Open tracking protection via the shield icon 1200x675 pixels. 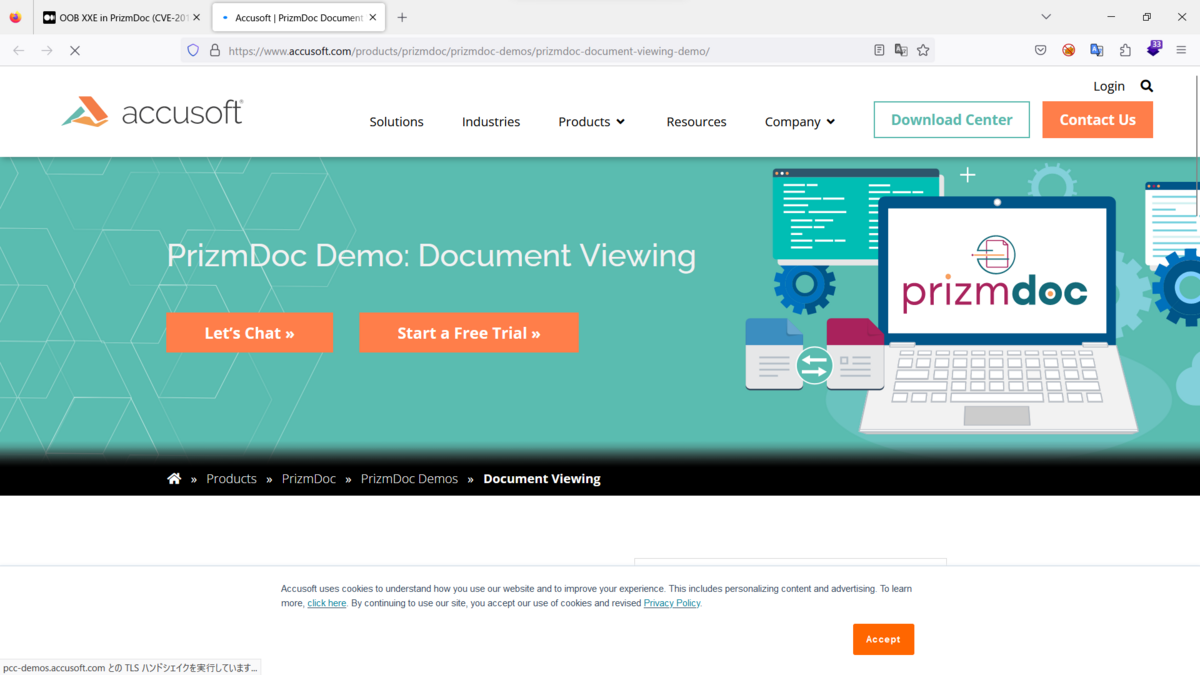[192, 50]
